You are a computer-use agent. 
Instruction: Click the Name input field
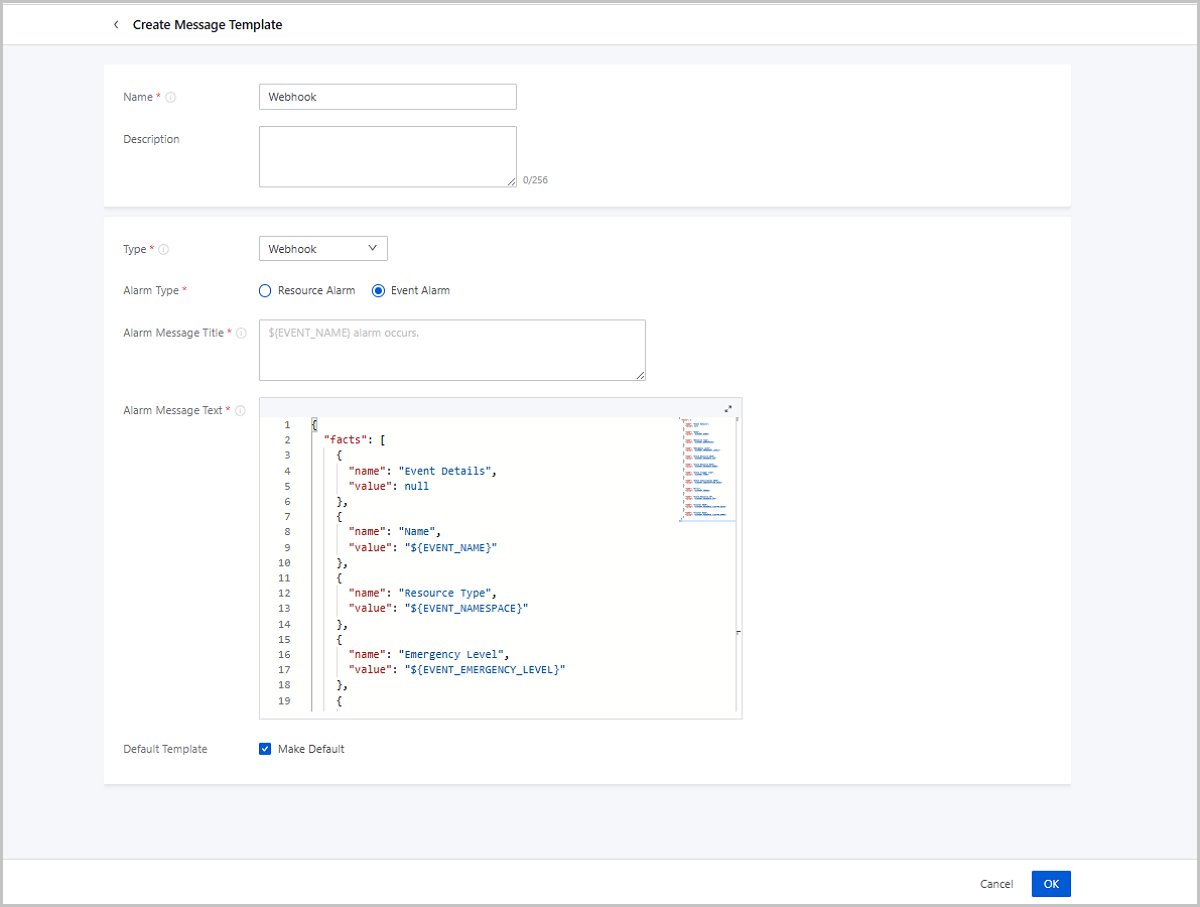click(388, 97)
